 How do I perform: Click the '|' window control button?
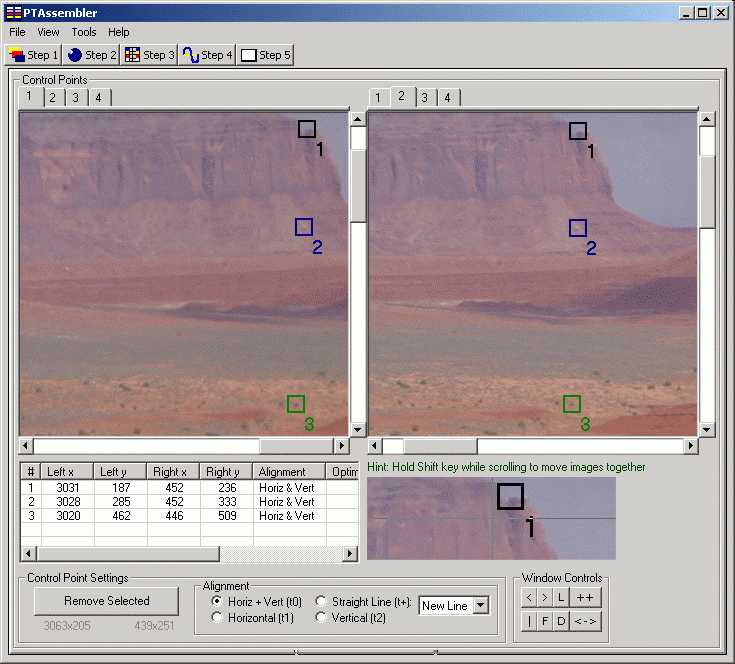[x=529, y=621]
